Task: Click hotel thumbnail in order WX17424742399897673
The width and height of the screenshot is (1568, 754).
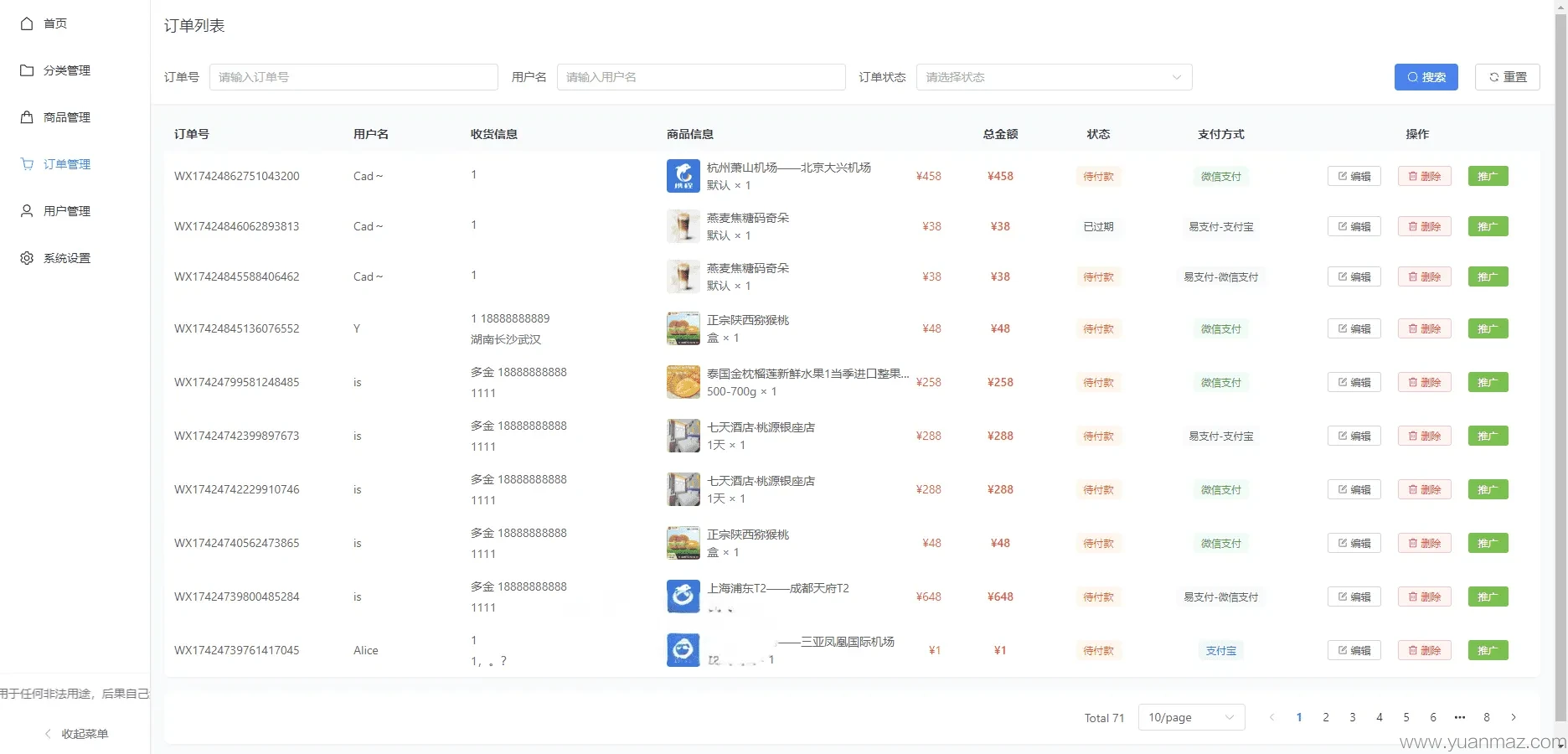Action: pyautogui.click(x=683, y=436)
